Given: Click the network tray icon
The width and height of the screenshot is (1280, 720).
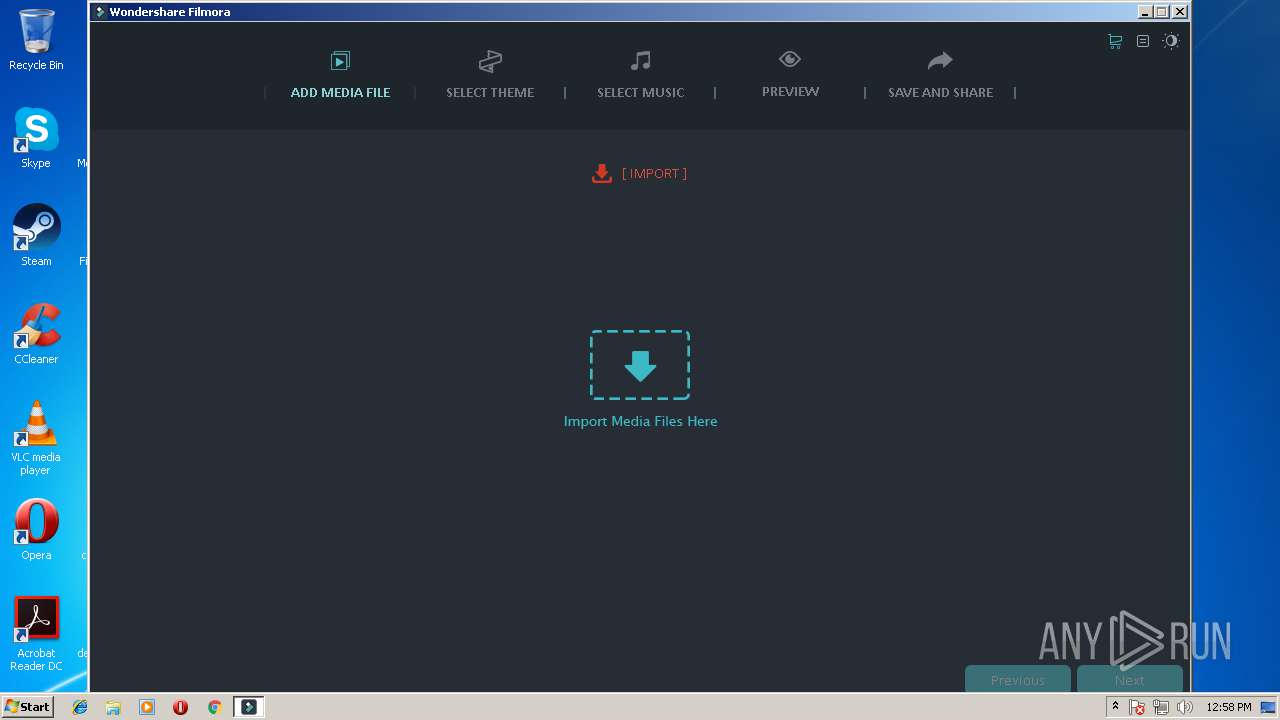Looking at the screenshot, I should pos(1161,707).
